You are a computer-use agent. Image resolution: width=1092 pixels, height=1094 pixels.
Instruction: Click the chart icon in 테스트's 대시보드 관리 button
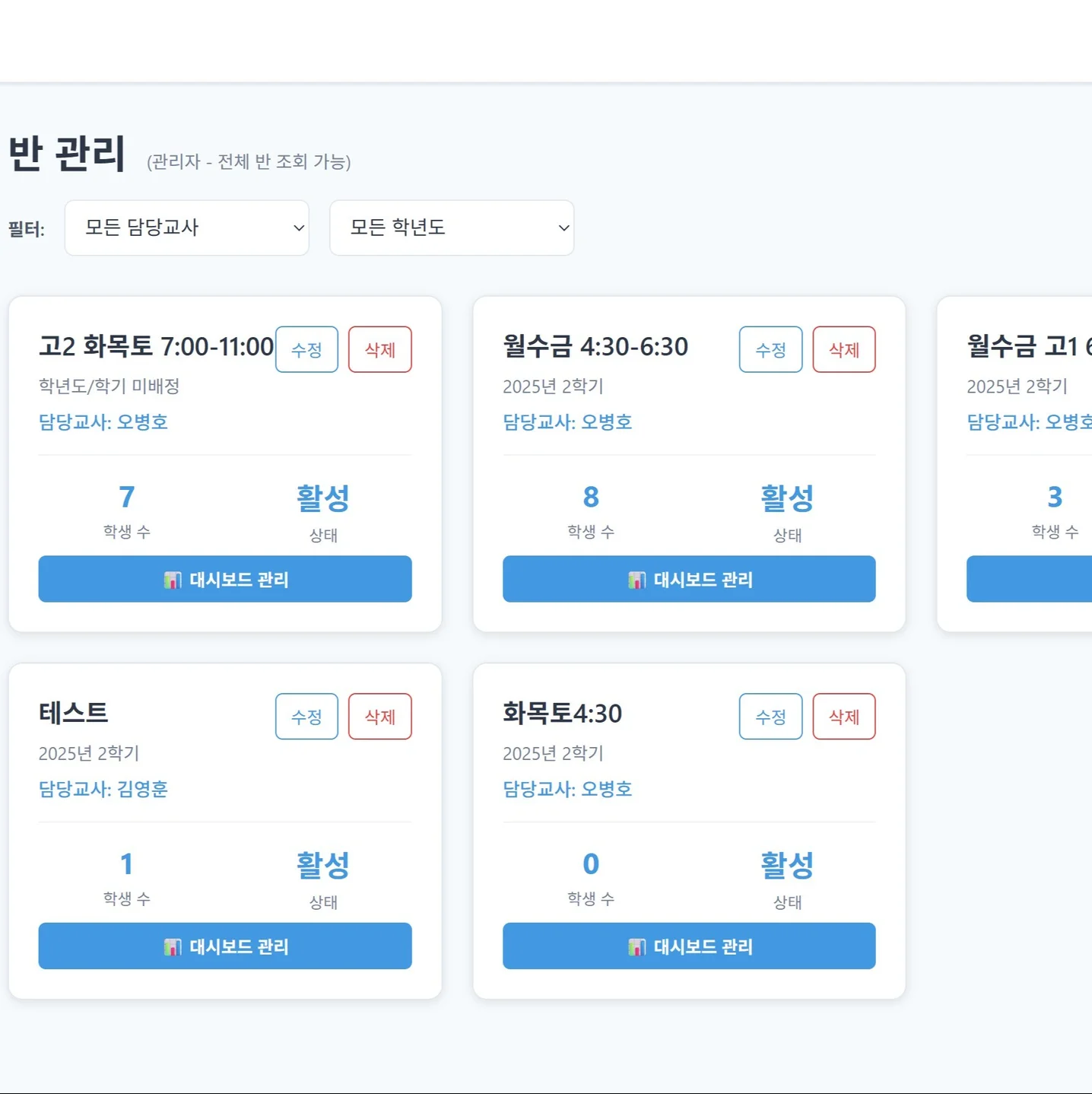174,946
